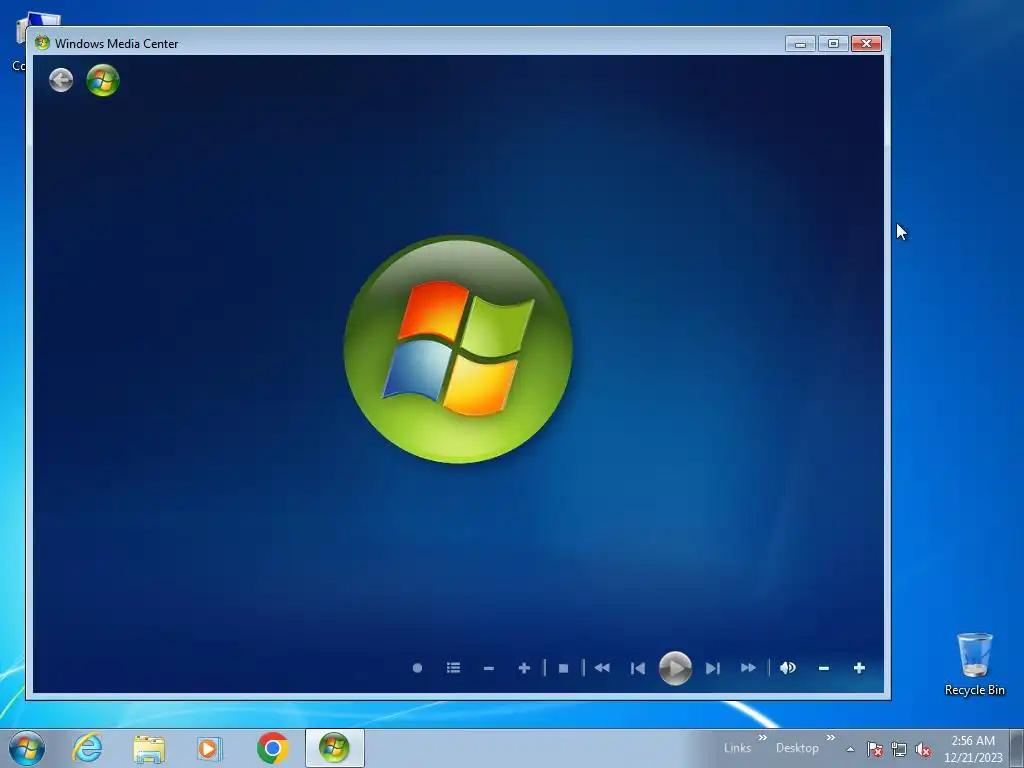The image size is (1024, 768).
Task: Select the Media Center taskbar button
Action: [334, 748]
